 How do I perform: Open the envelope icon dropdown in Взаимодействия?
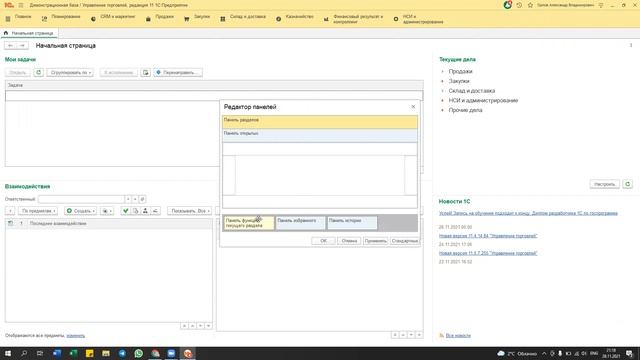pyautogui.click(x=107, y=211)
